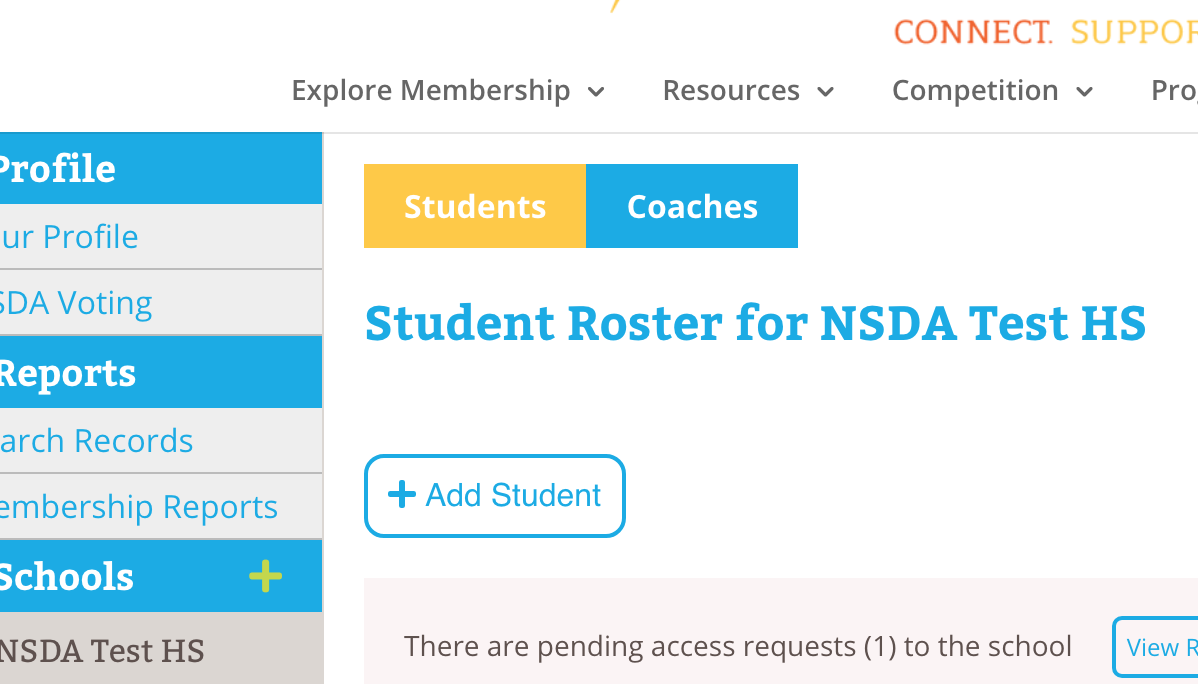The height and width of the screenshot is (684, 1198).
Task: Click the Schools sidebar section title
Action: pyautogui.click(x=66, y=577)
